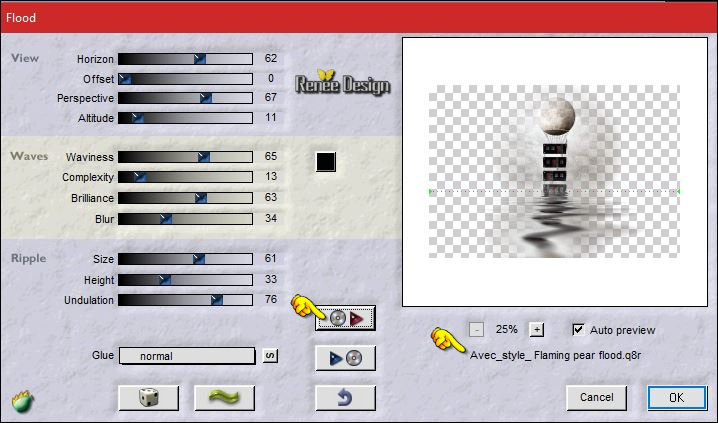The width and height of the screenshot is (718, 423).
Task: Zoom in preview with plus button
Action: (537, 330)
